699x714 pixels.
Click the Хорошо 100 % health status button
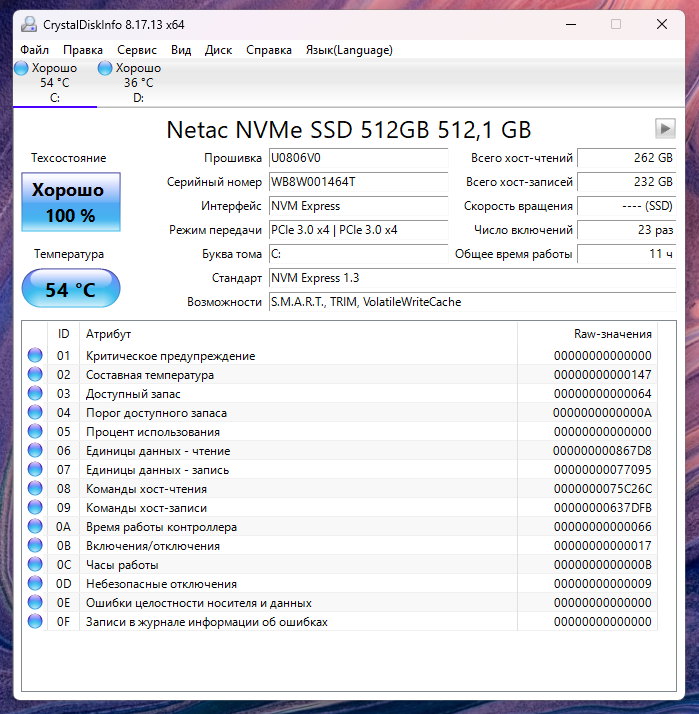point(71,202)
